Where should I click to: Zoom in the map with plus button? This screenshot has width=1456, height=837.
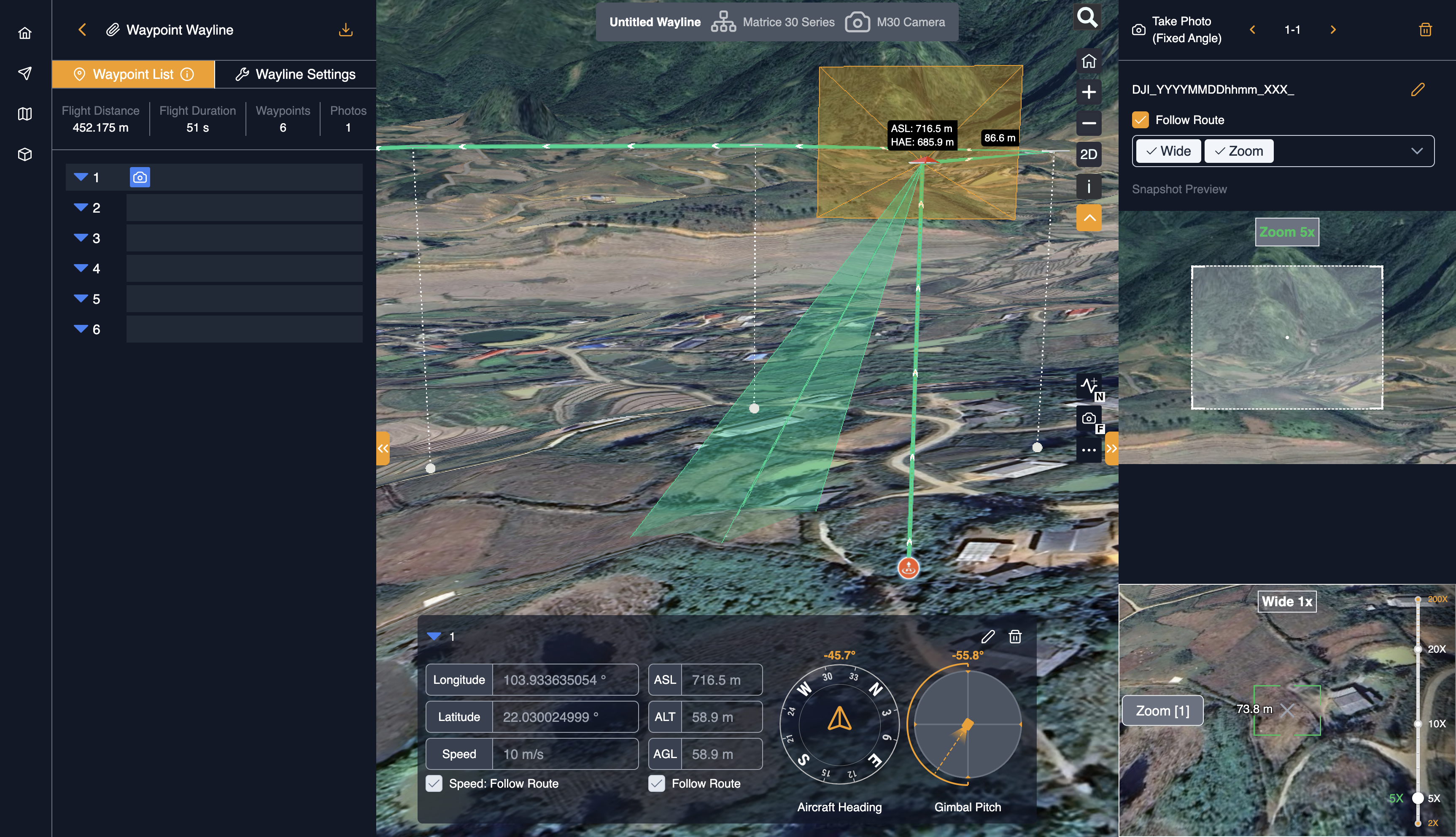pos(1088,92)
